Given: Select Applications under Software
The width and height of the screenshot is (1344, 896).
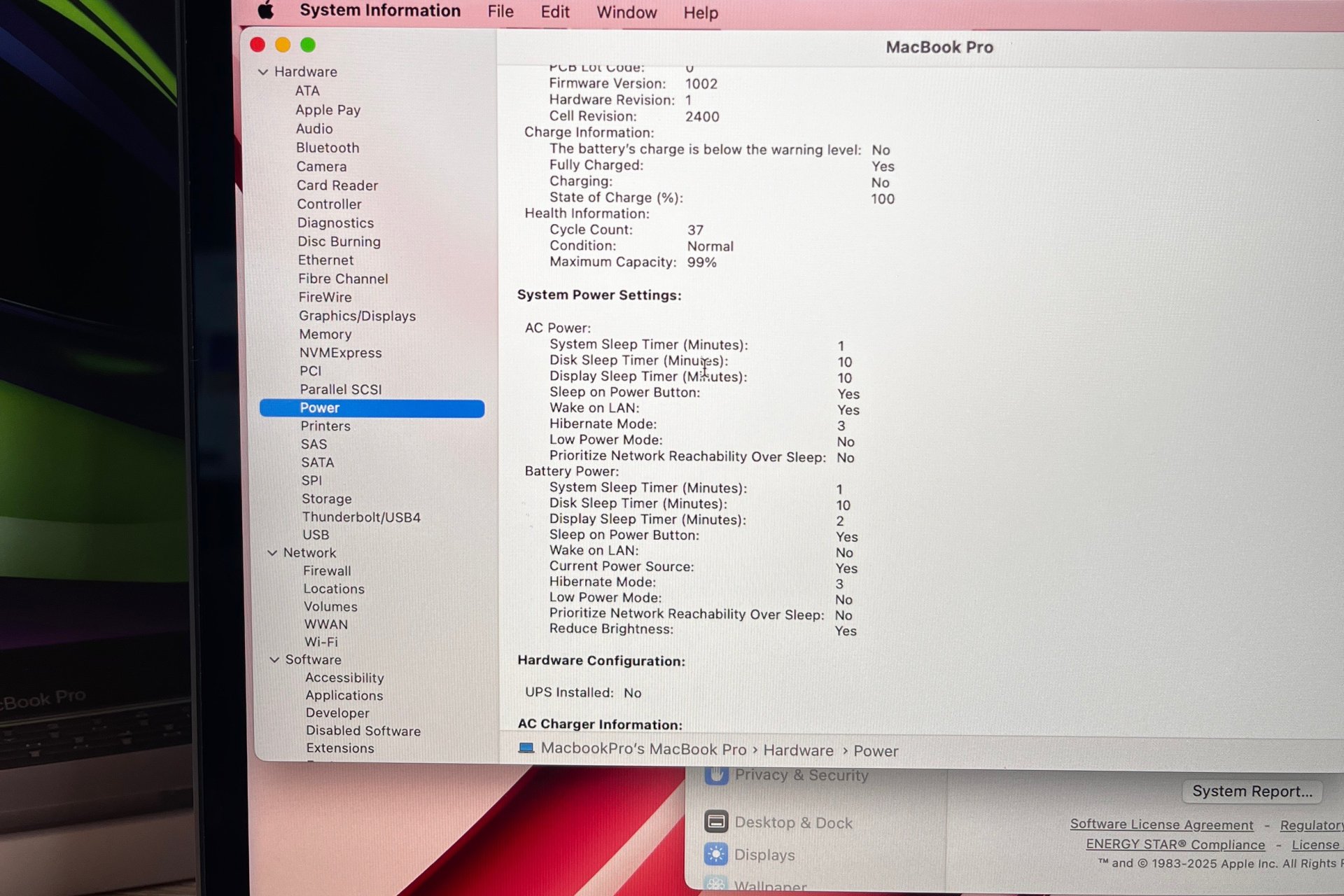Looking at the screenshot, I should 344,696.
